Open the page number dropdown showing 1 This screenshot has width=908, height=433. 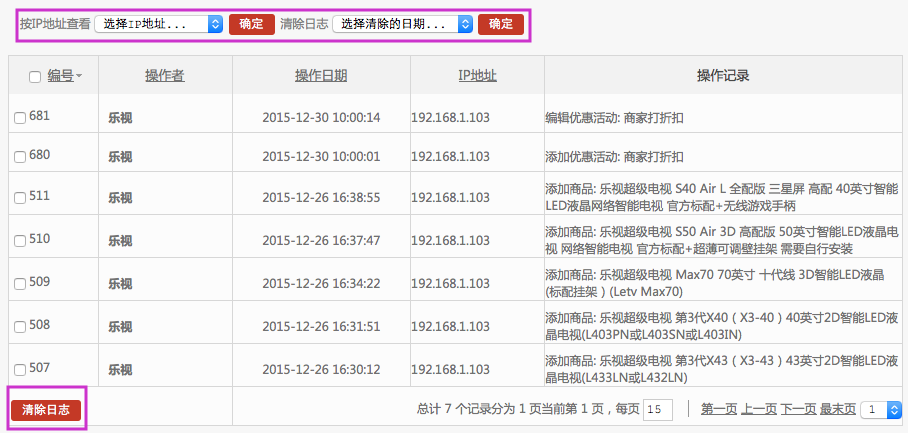click(x=881, y=410)
